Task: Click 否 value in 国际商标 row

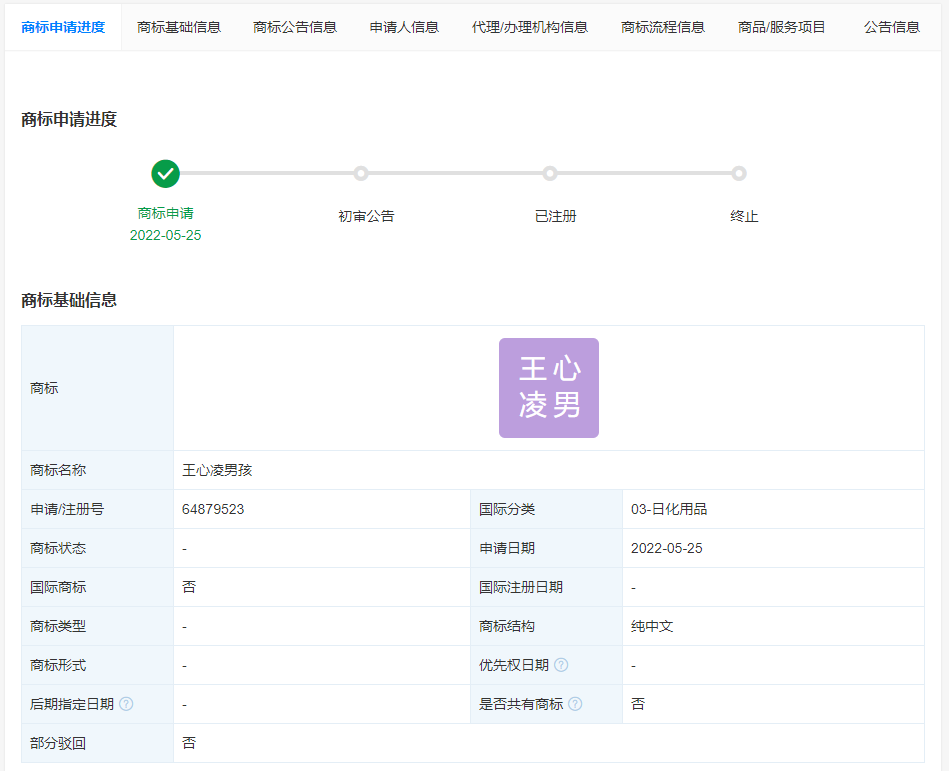Action: click(x=189, y=587)
